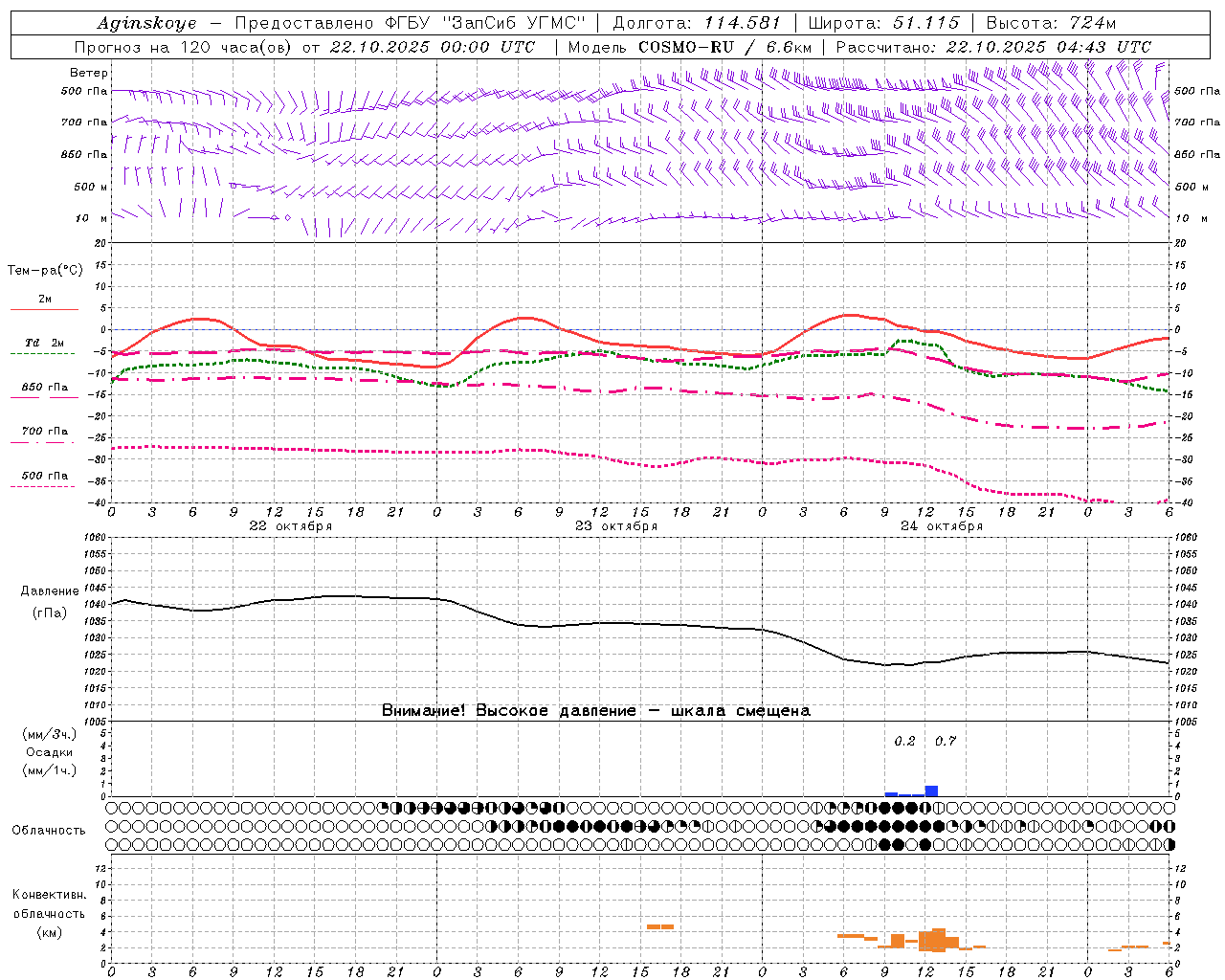
Task: Click the "700 гПа" temperature legend entry
Action: [x=45, y=431]
